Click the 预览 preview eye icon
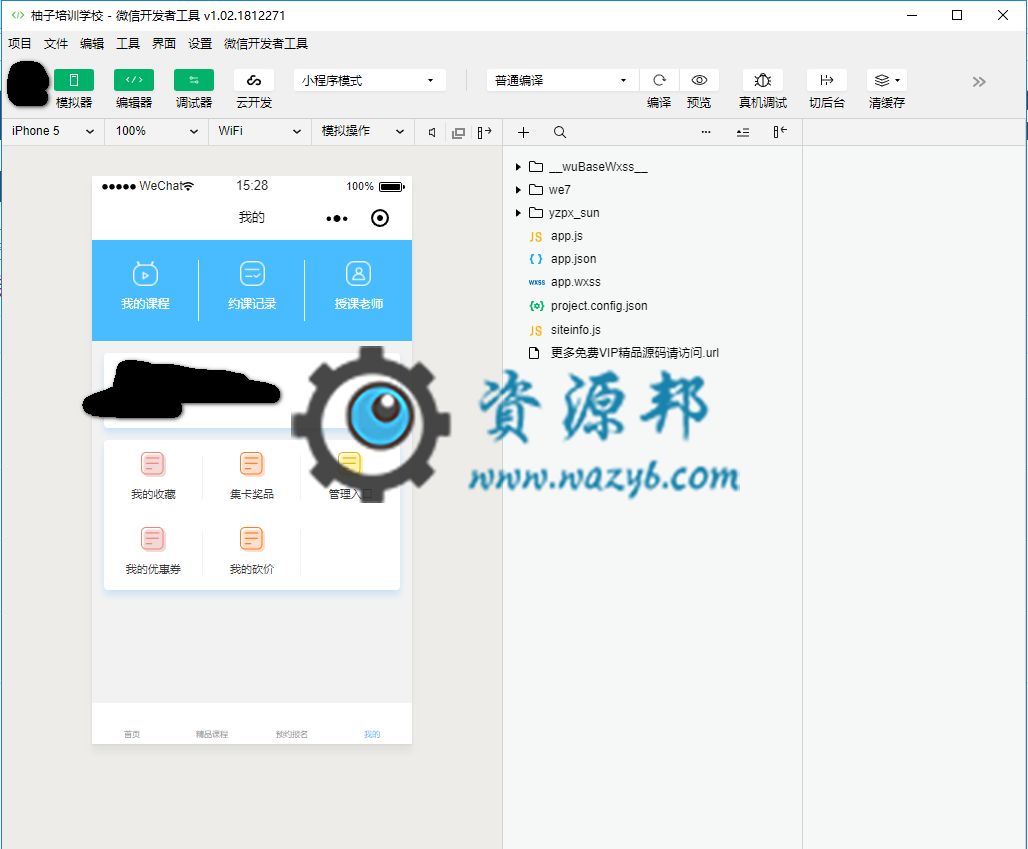 (x=700, y=80)
